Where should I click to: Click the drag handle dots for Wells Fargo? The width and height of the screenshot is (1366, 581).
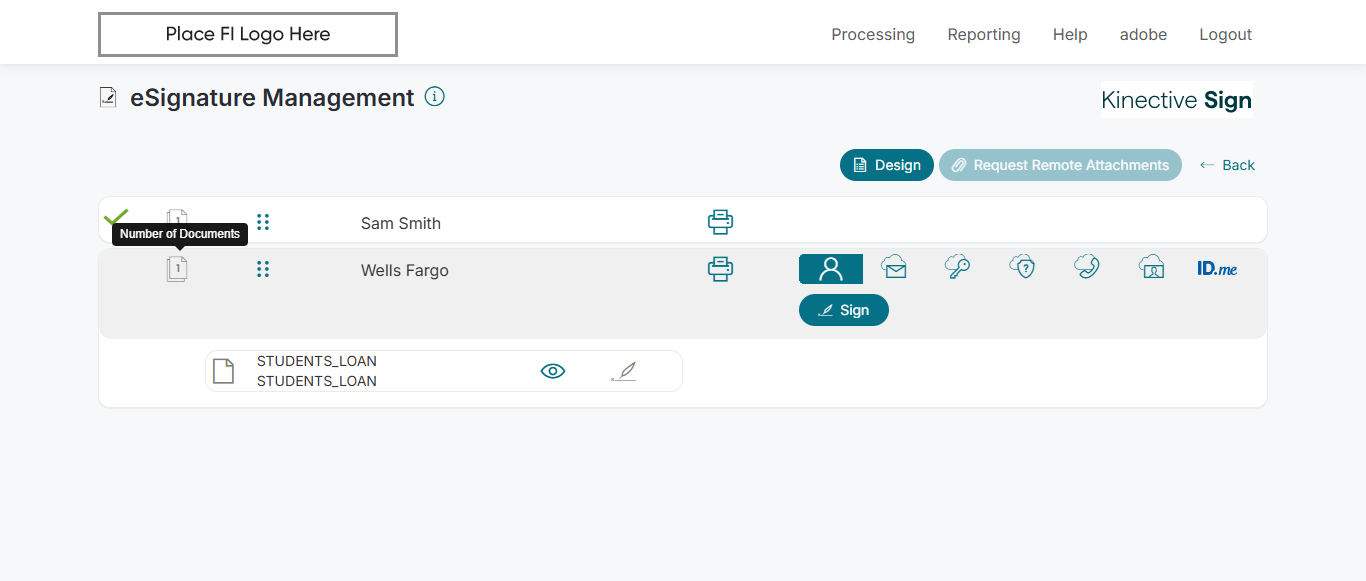[263, 269]
